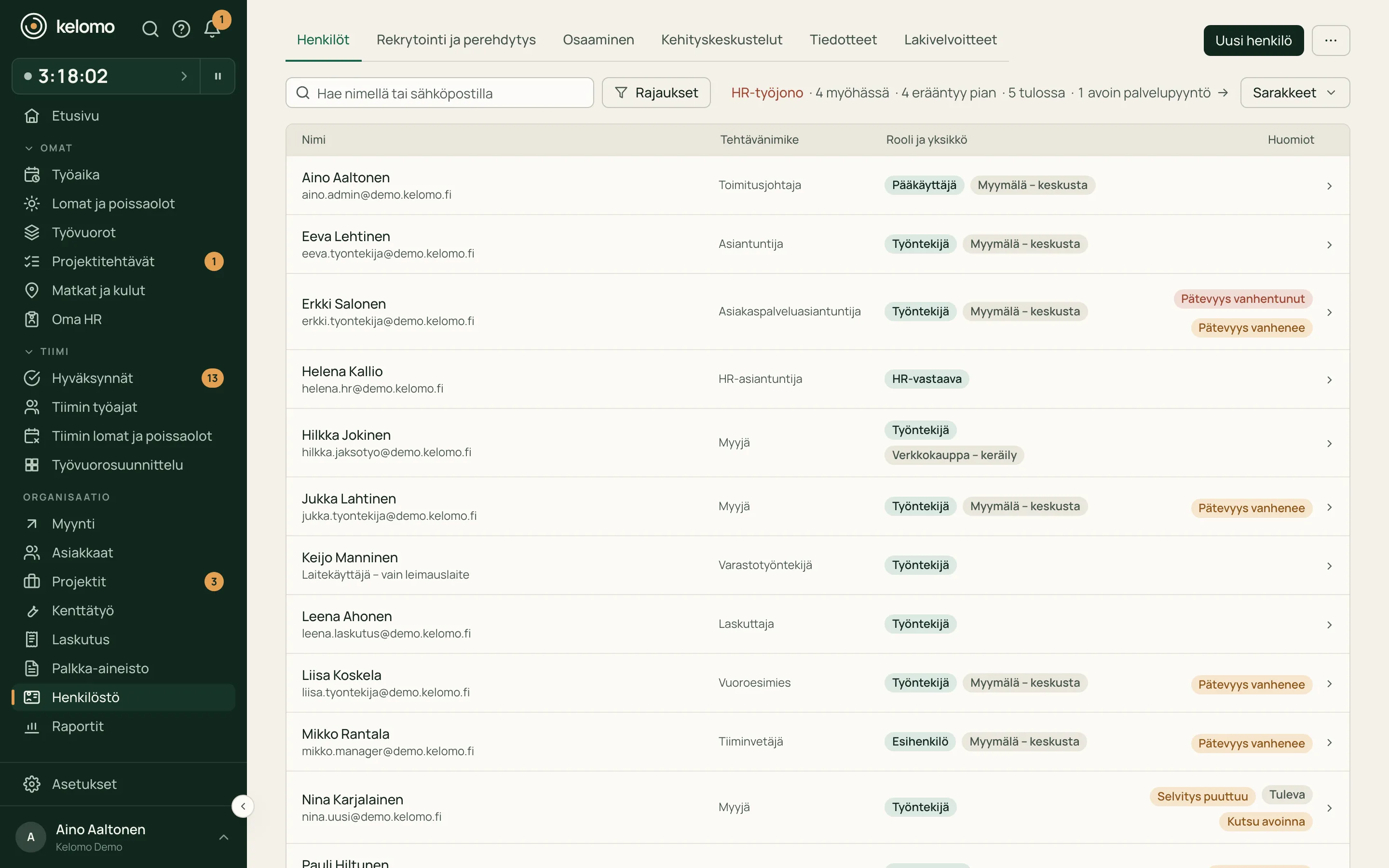Pause the running work timer
The height and width of the screenshot is (868, 1389).
pyautogui.click(x=218, y=76)
